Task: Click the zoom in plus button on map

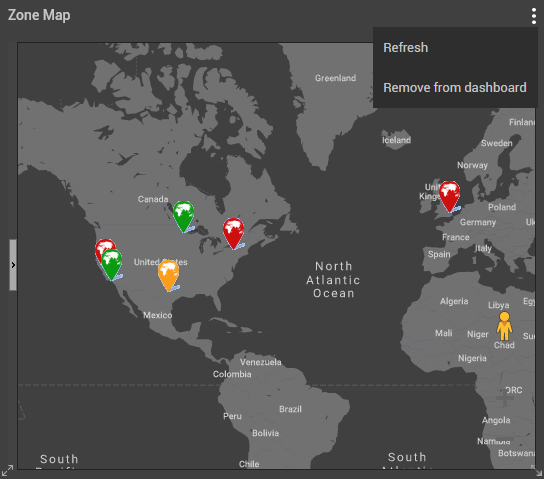Action: [x=505, y=397]
